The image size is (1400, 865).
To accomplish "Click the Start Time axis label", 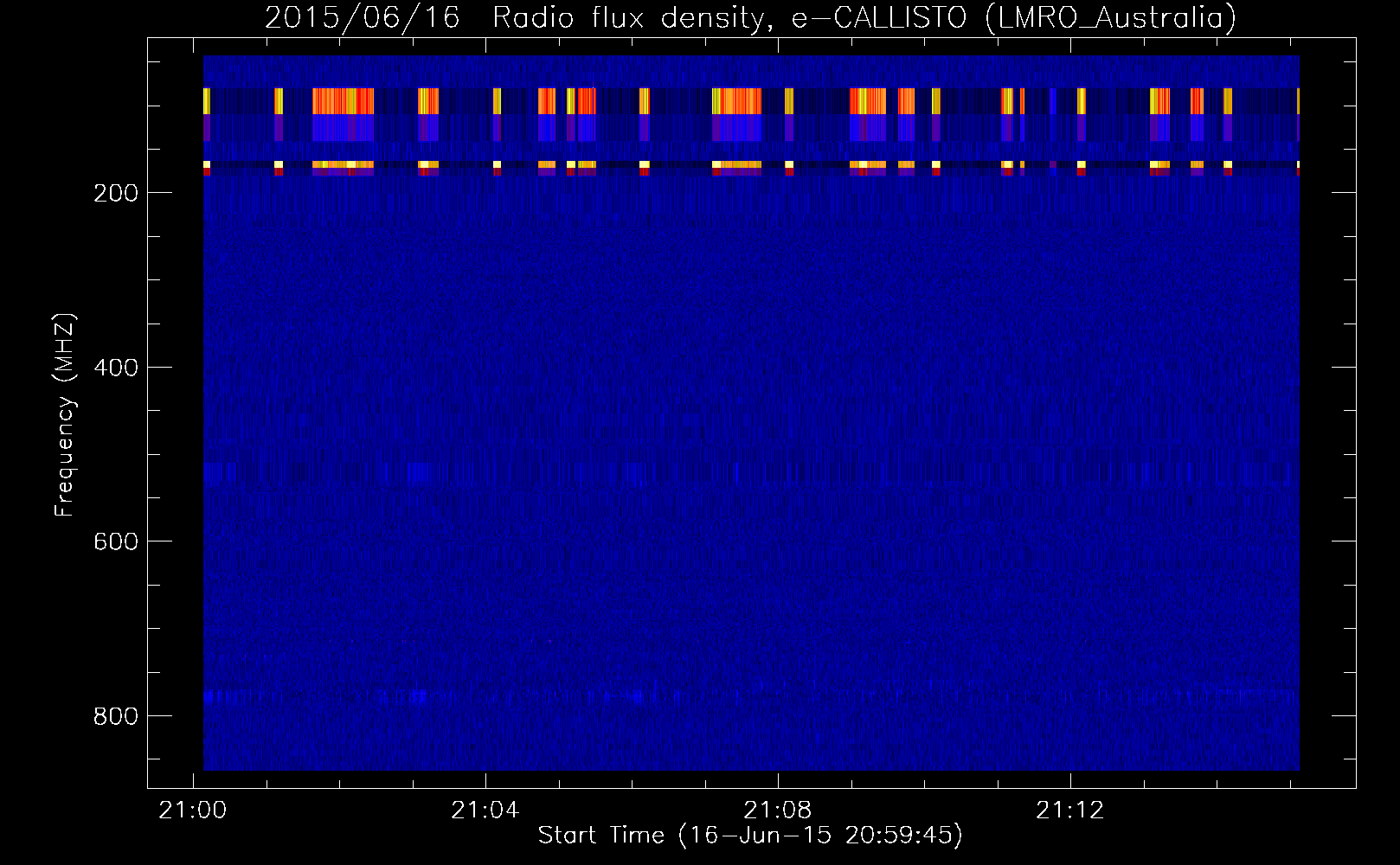I will (x=750, y=836).
